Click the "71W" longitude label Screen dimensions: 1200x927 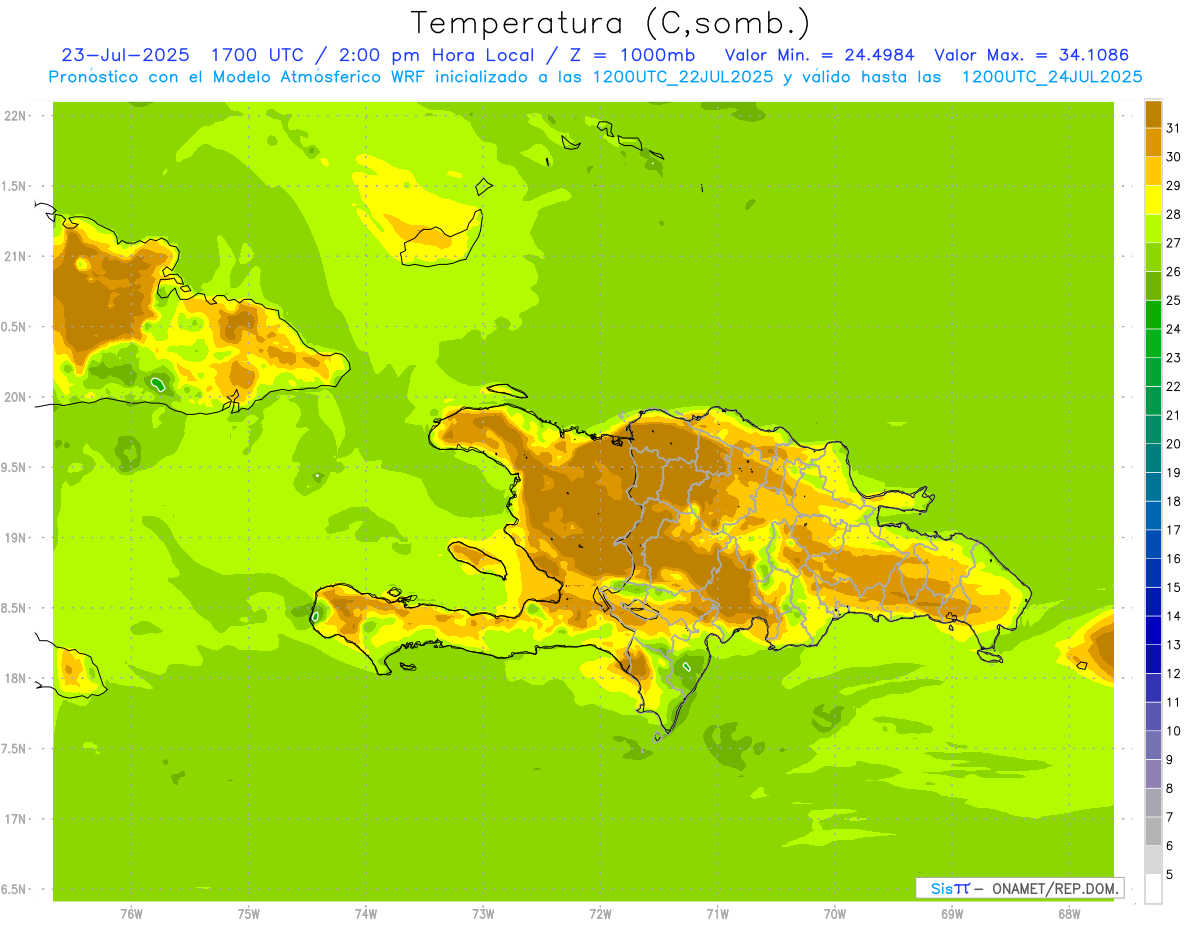click(717, 914)
